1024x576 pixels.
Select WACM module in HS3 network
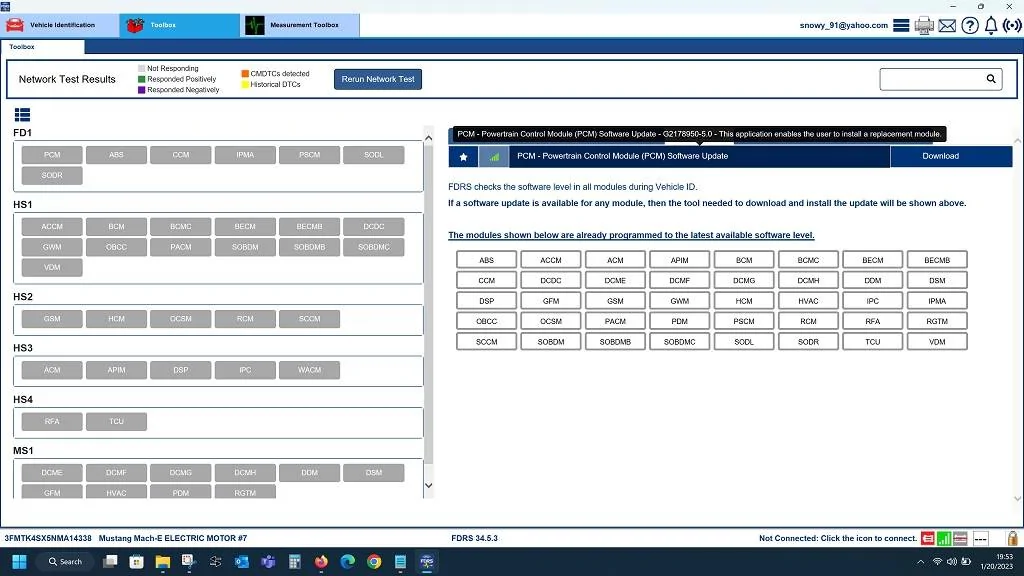310,370
